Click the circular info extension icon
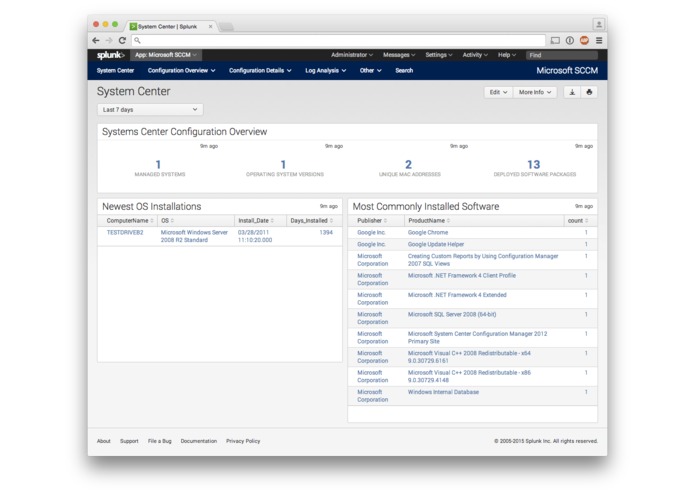This screenshot has height=494, width=695. coord(570,40)
